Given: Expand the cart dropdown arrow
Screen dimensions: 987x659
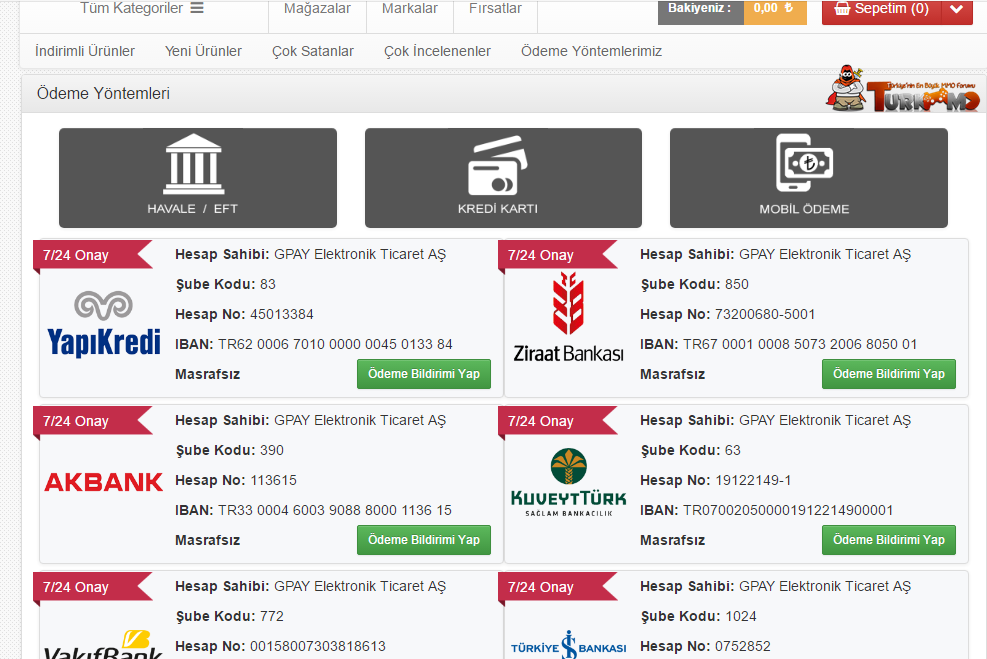Looking at the screenshot, I should tap(957, 9).
